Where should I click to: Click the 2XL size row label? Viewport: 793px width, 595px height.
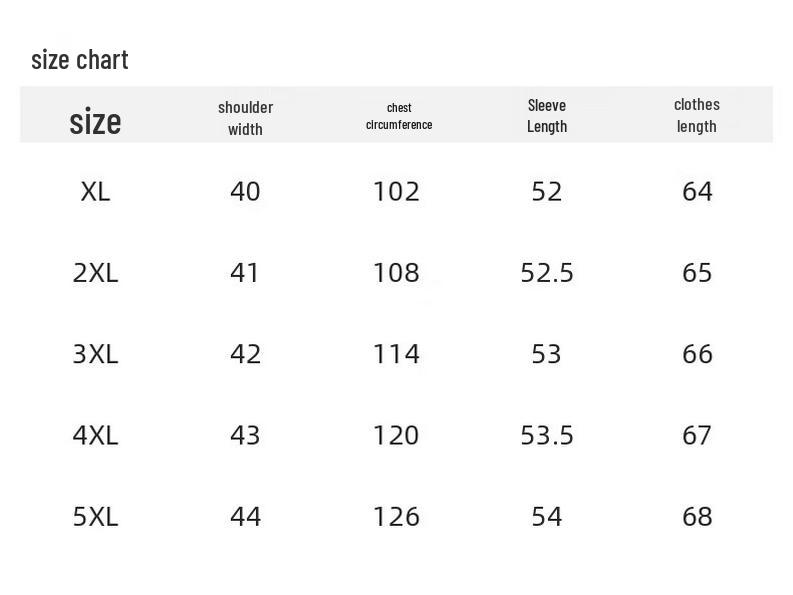(x=95, y=273)
